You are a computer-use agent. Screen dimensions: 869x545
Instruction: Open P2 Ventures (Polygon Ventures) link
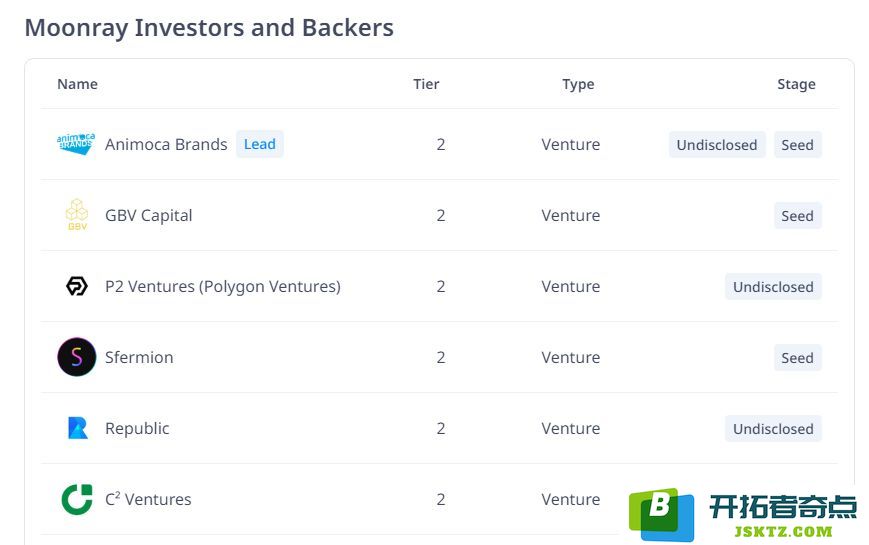223,287
